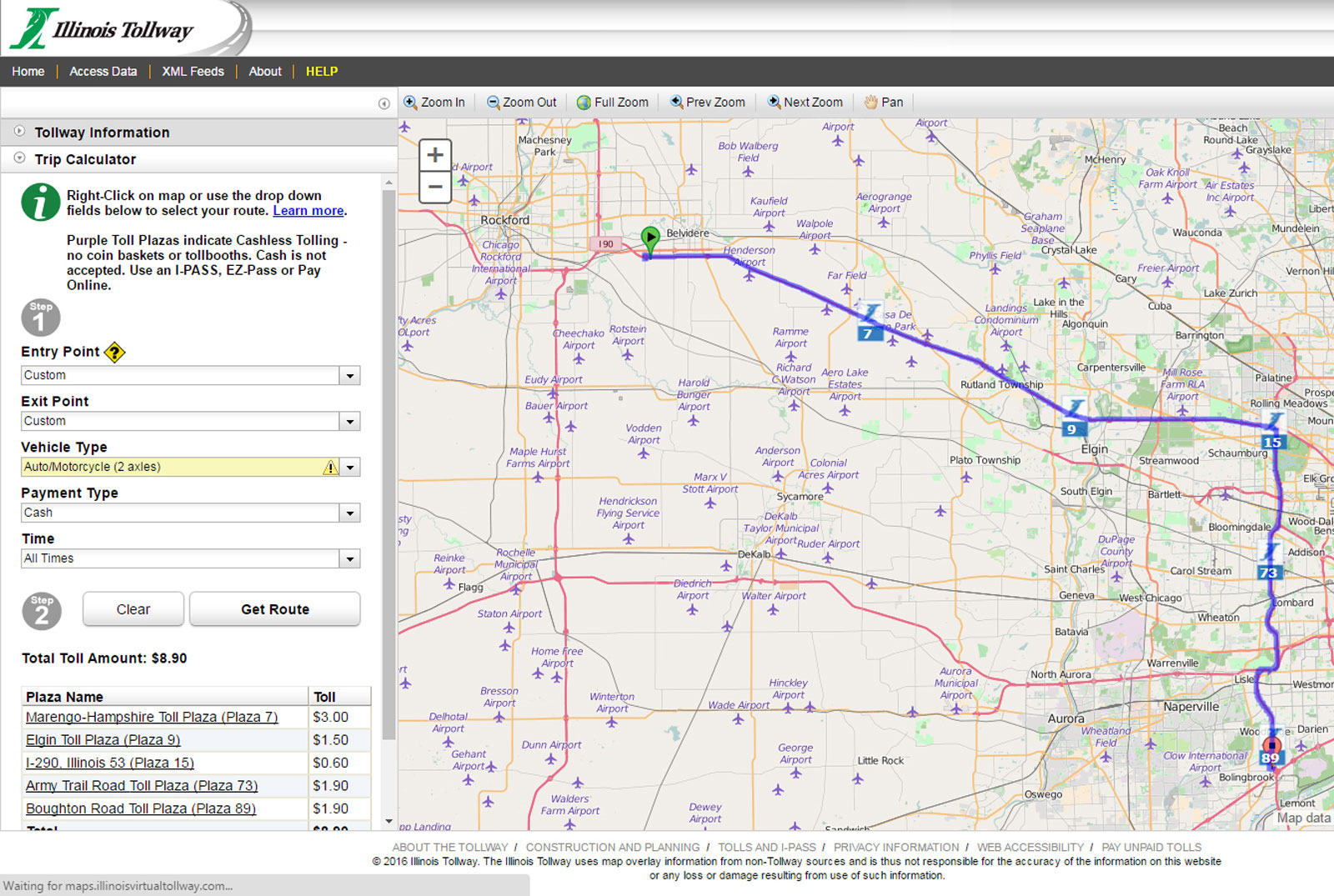Open ABOUT THE TOLLWAY footer link
Image resolution: width=1334 pixels, height=896 pixels.
click(x=450, y=848)
